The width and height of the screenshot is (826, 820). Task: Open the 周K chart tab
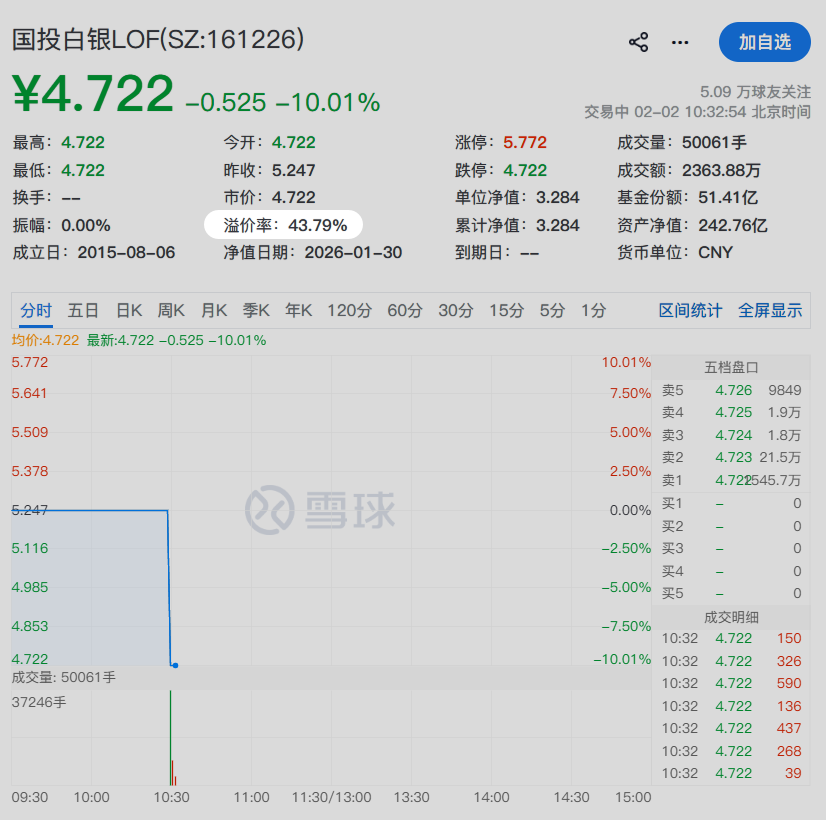point(171,310)
